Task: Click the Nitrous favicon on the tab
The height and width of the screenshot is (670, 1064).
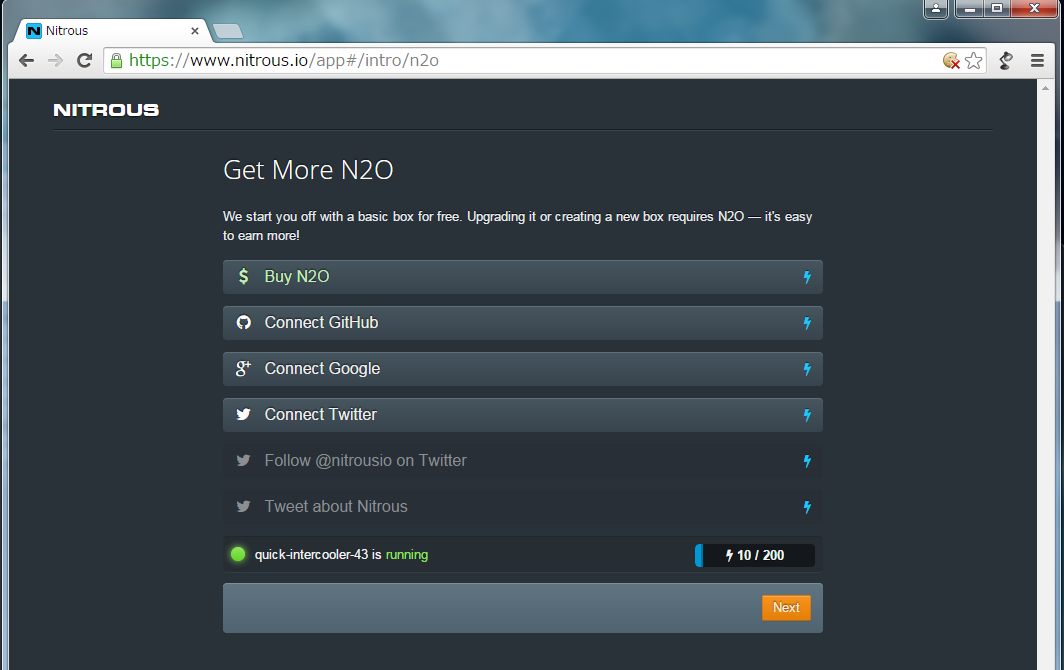Action: (33, 31)
